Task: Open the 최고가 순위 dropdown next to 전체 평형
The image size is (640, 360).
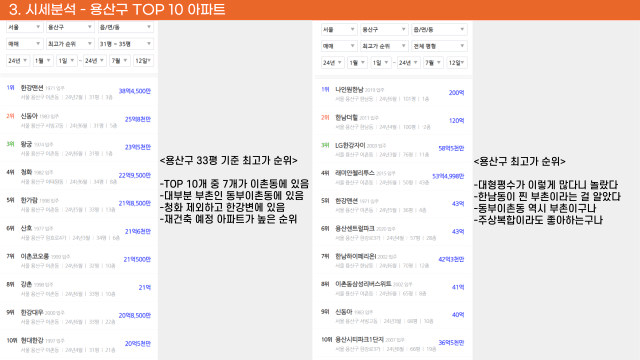Action: [384, 46]
